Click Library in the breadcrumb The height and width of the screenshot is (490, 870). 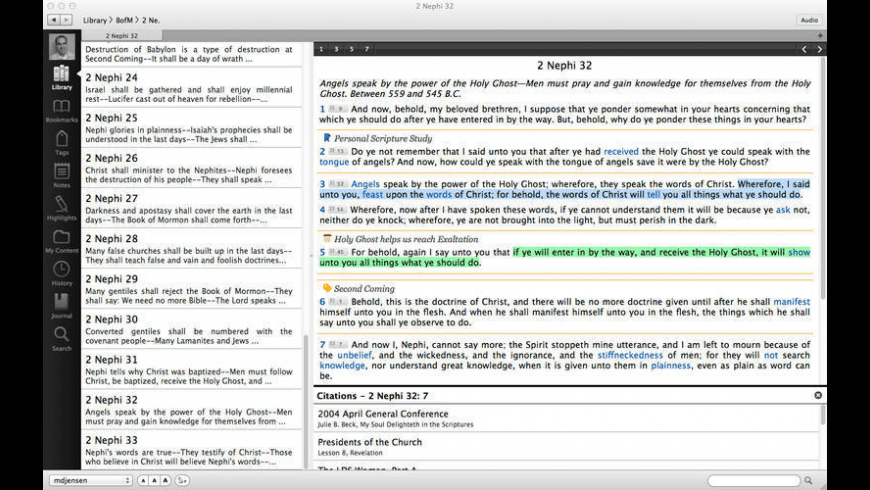[95, 20]
